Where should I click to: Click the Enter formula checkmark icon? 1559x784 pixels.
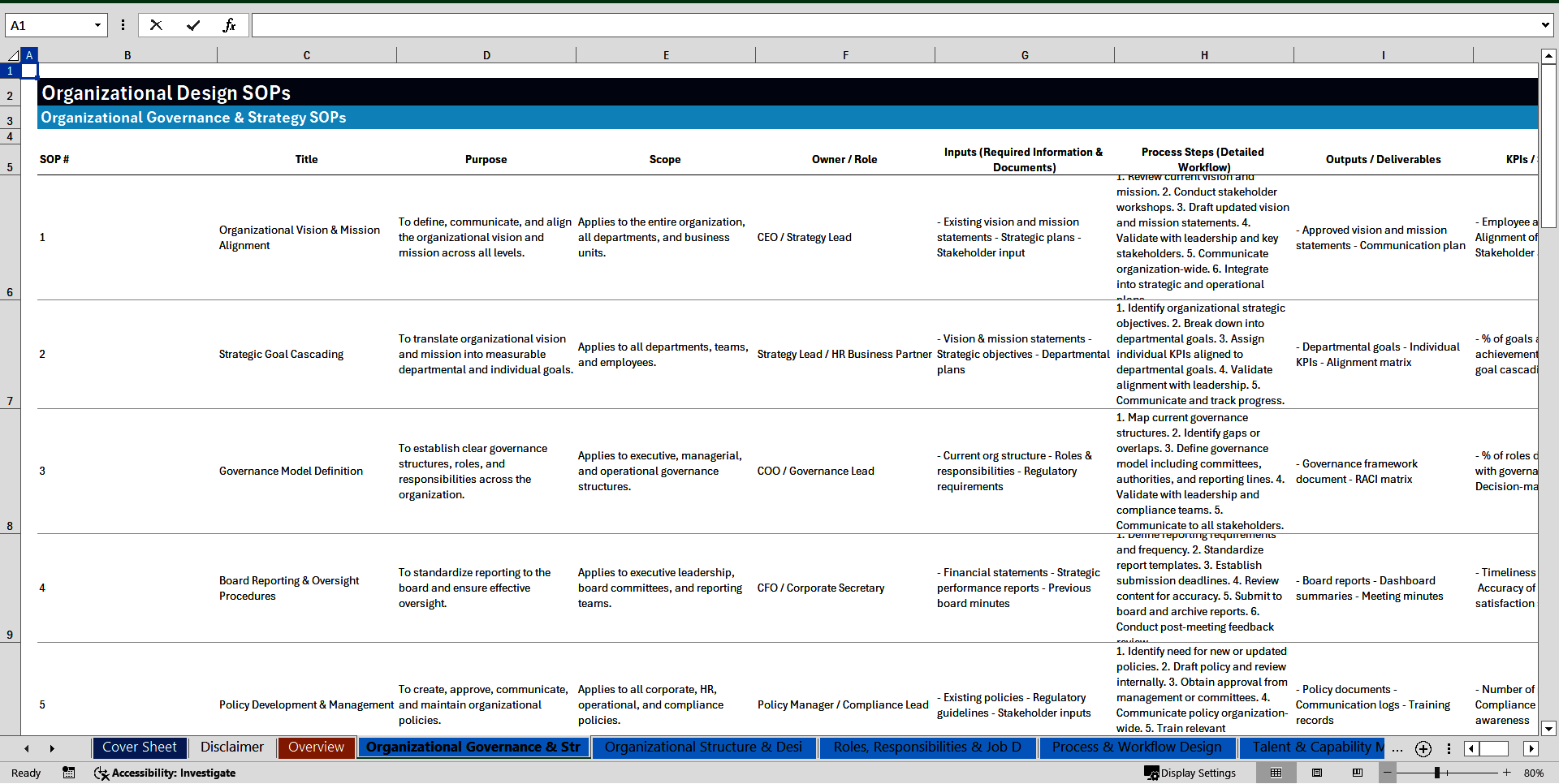click(192, 25)
